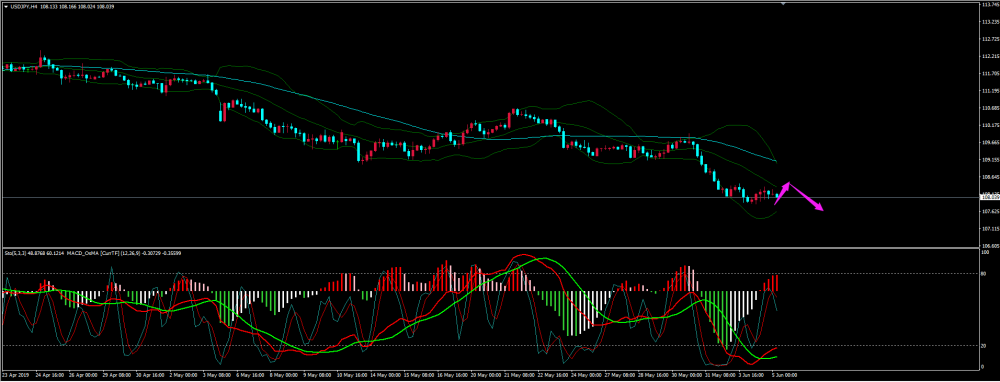Click the 111.705 price scale label
Image resolution: width=1000 pixels, height=382 pixels.
(990, 73)
